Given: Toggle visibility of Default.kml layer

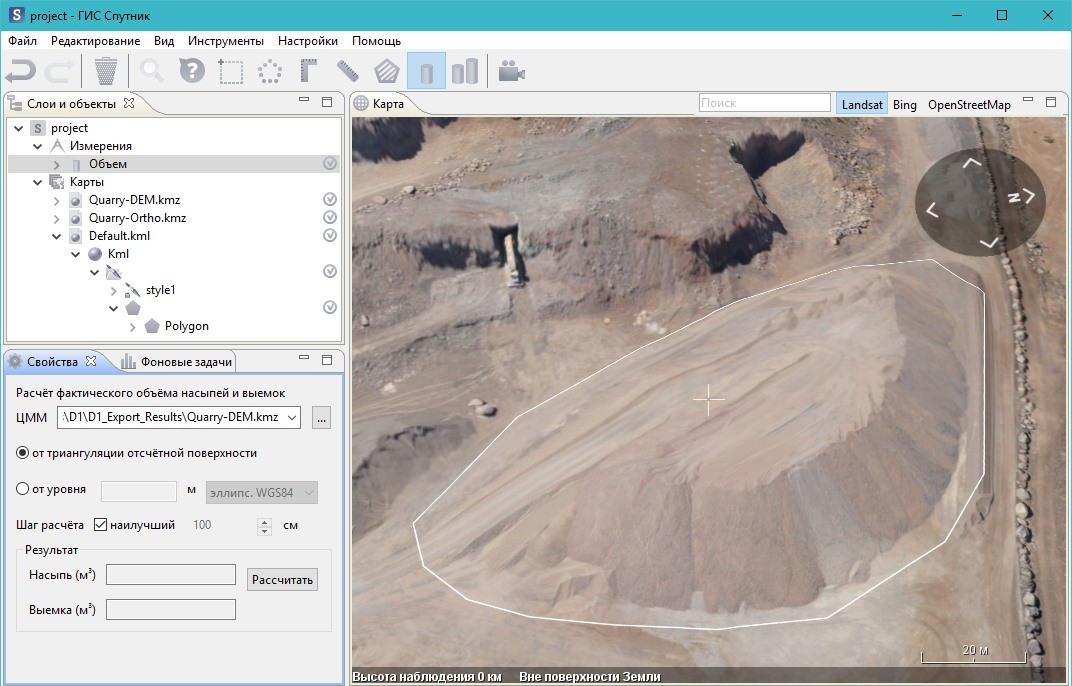Looking at the screenshot, I should point(330,235).
